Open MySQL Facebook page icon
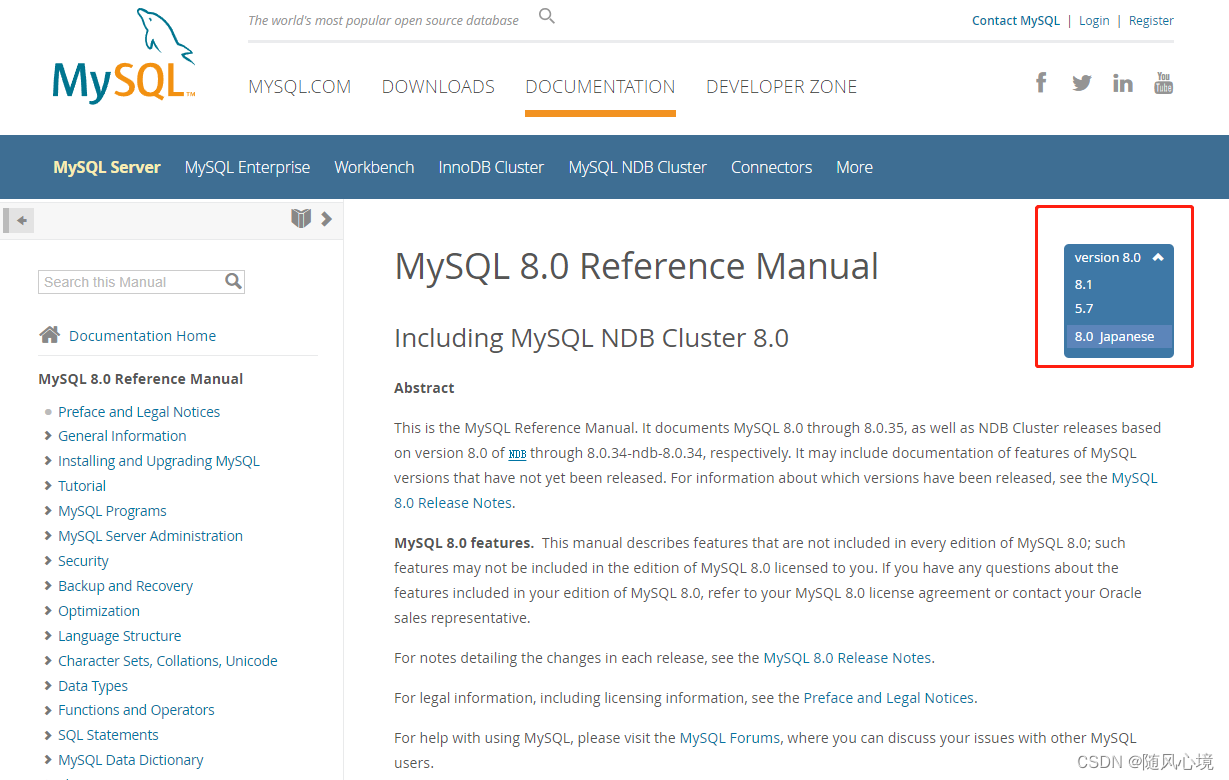 pos(1041,82)
